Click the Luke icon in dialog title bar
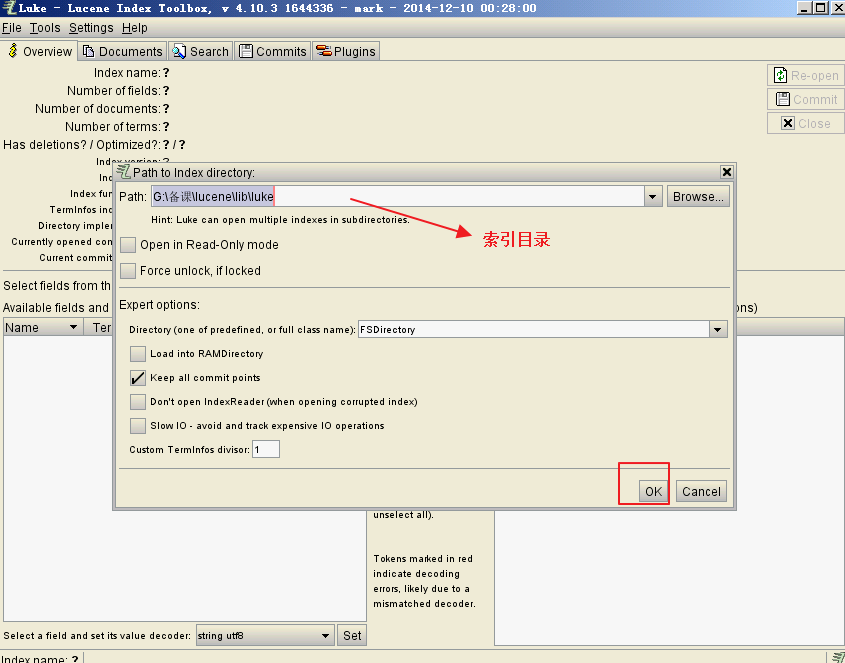The width and height of the screenshot is (845, 663). pyautogui.click(x=124, y=171)
